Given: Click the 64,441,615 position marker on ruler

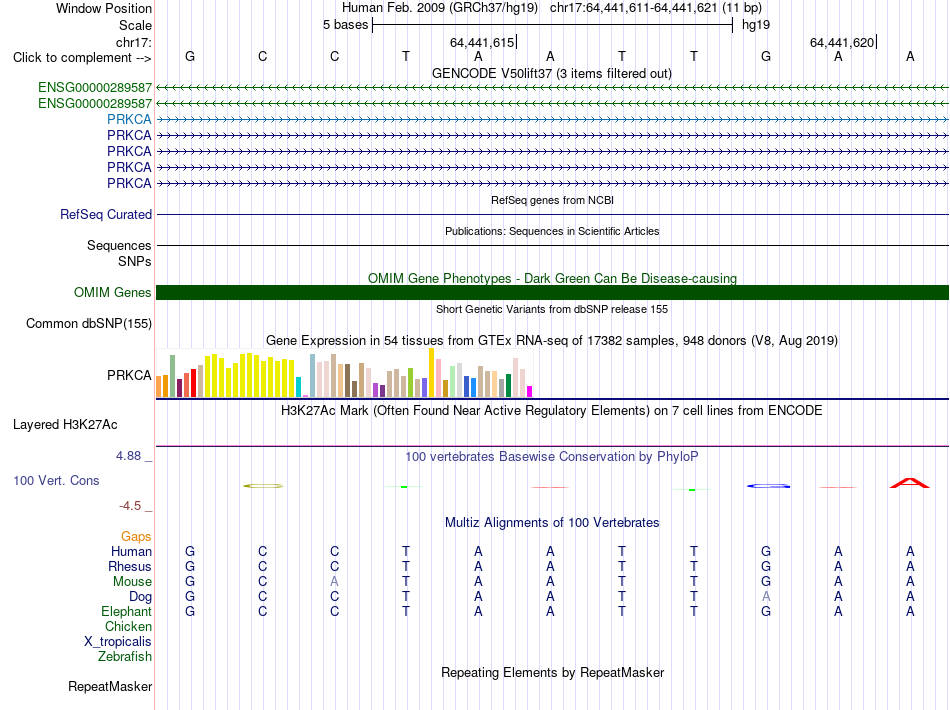Looking at the screenshot, I should point(483,42).
